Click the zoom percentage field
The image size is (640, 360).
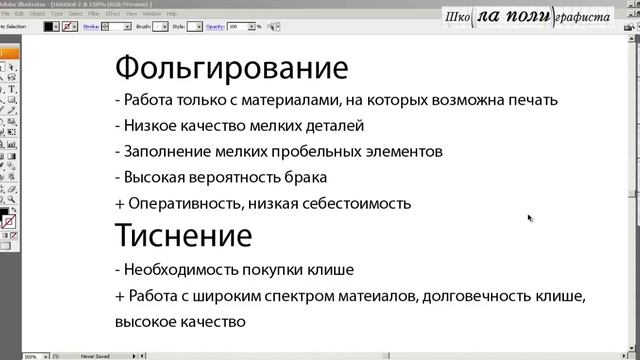[x=32, y=356]
